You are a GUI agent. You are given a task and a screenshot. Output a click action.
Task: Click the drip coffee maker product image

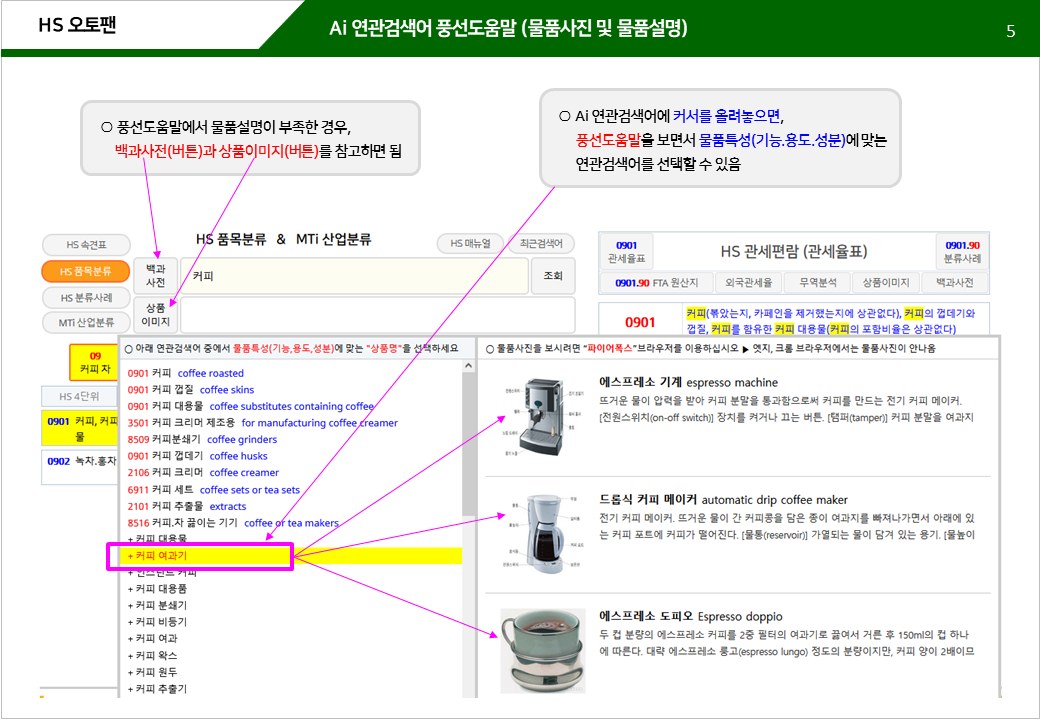543,533
